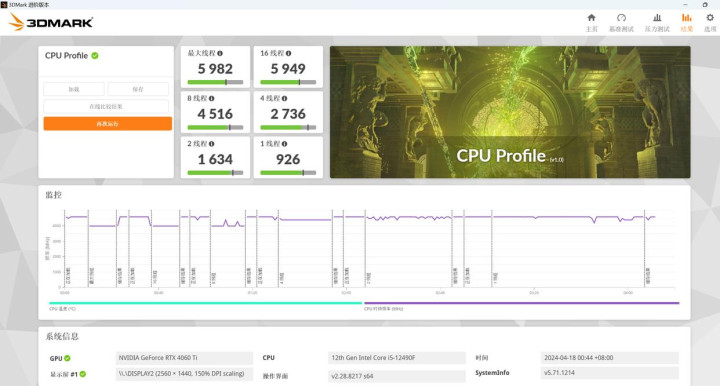Click the 4 线程 score progress bar

pos(288,128)
